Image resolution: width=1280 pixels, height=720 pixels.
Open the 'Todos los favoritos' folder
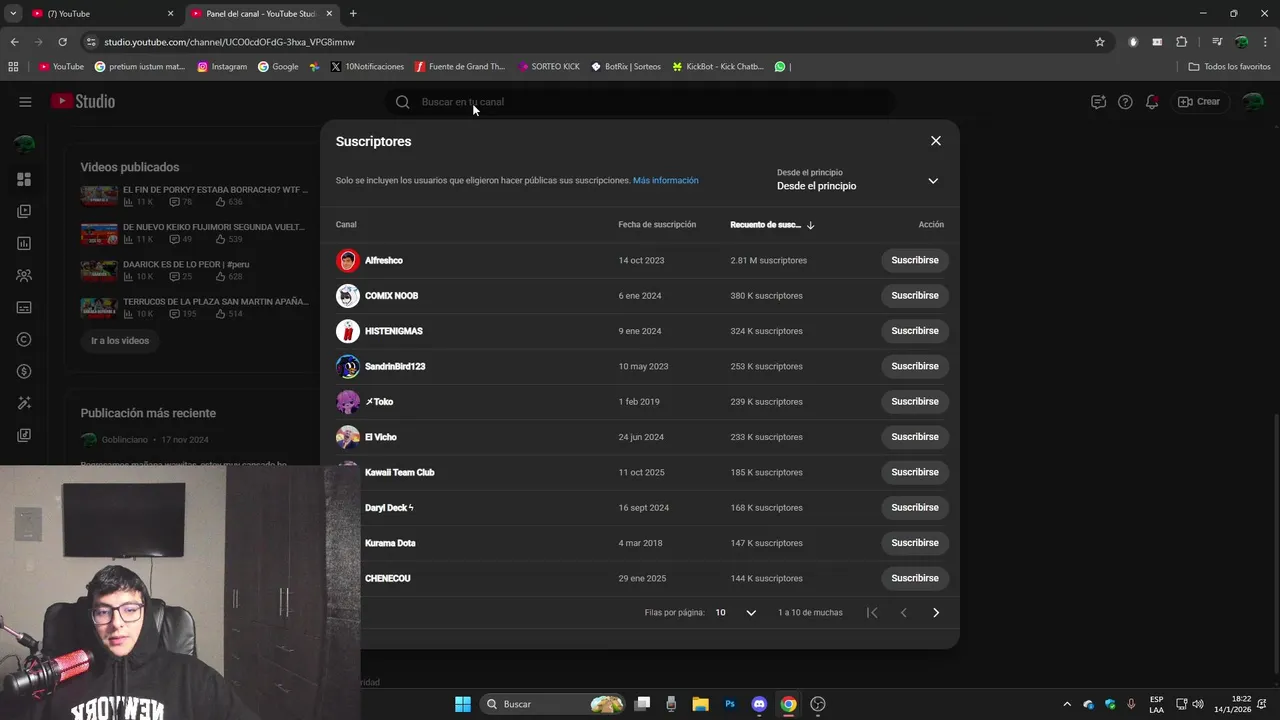(x=1230, y=66)
